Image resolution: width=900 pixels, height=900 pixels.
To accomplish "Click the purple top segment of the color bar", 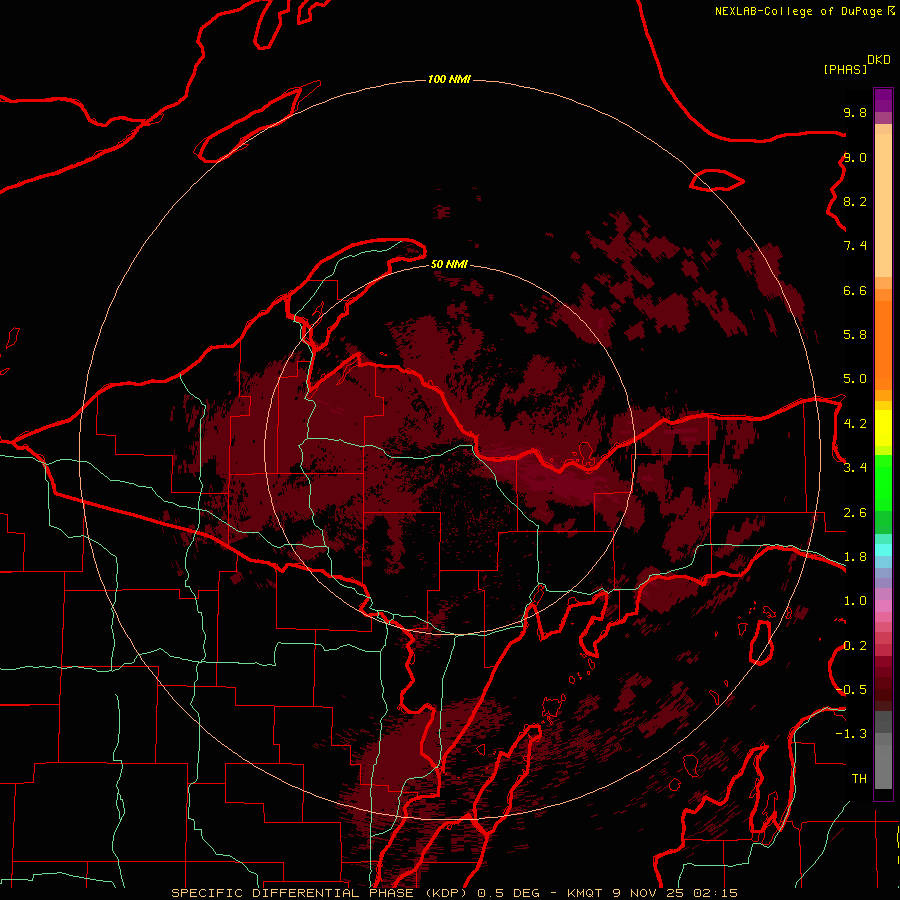I will [x=883, y=100].
